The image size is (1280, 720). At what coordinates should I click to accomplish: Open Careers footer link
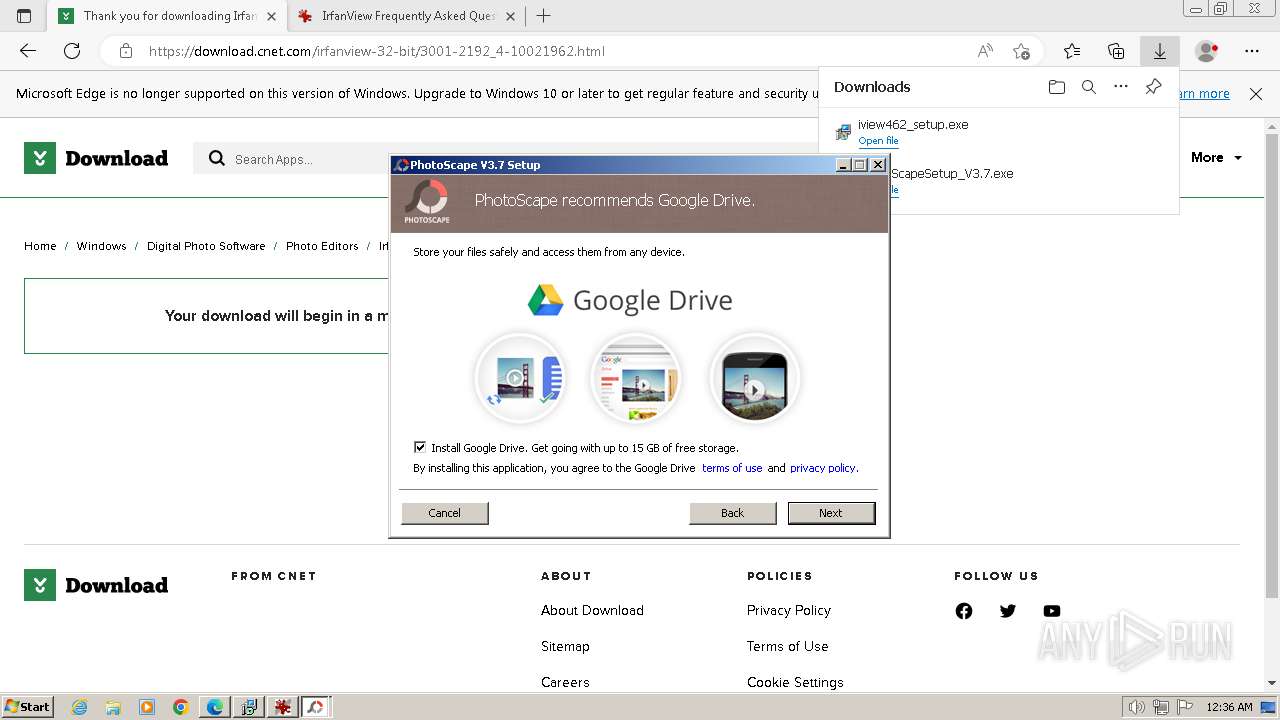[565, 682]
